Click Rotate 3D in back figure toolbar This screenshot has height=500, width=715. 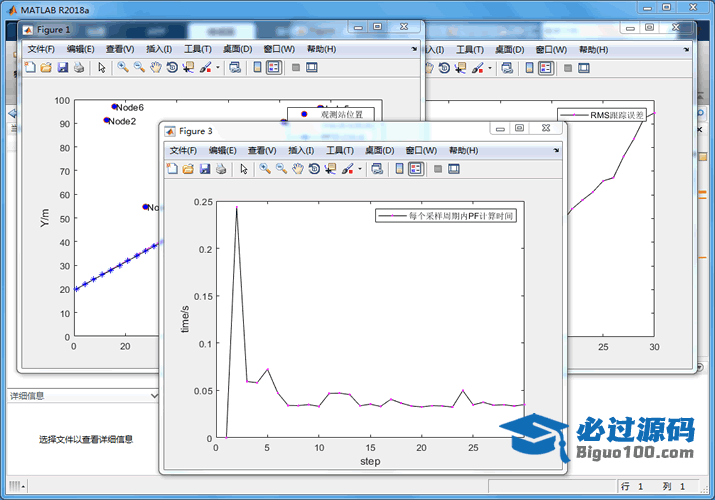(444, 68)
